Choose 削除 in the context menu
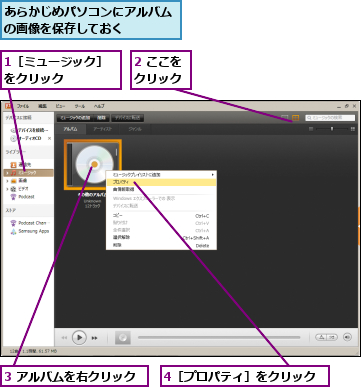Image resolution: width=361 pixels, height=387 pixels. (x=161, y=245)
